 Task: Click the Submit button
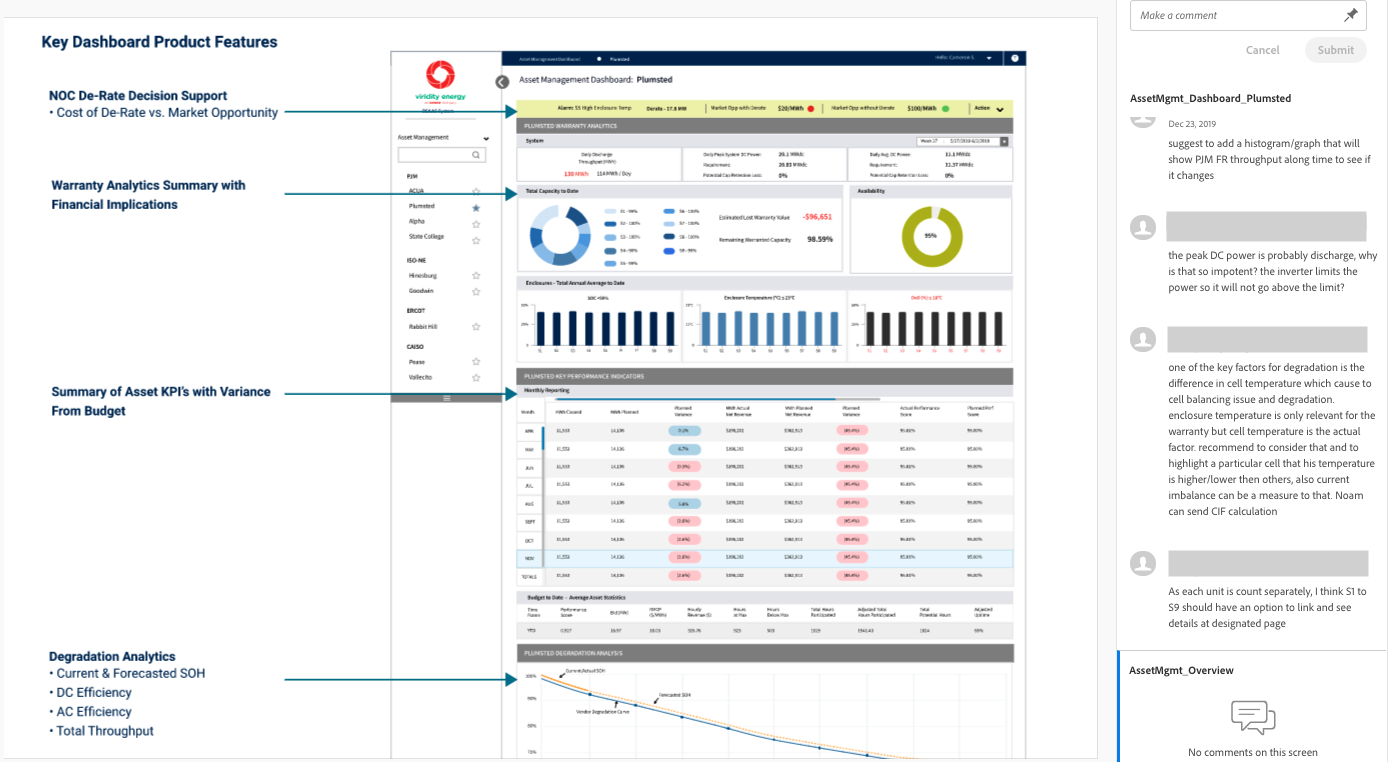1335,50
